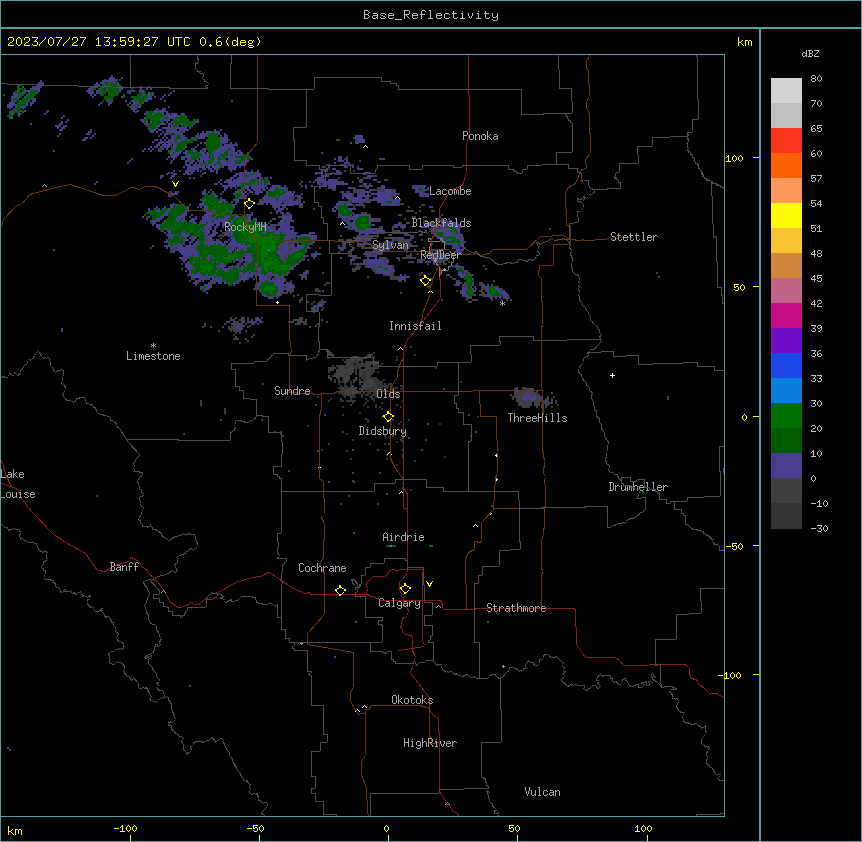Click the RedDeer city label
This screenshot has height=842, width=862.
440,255
